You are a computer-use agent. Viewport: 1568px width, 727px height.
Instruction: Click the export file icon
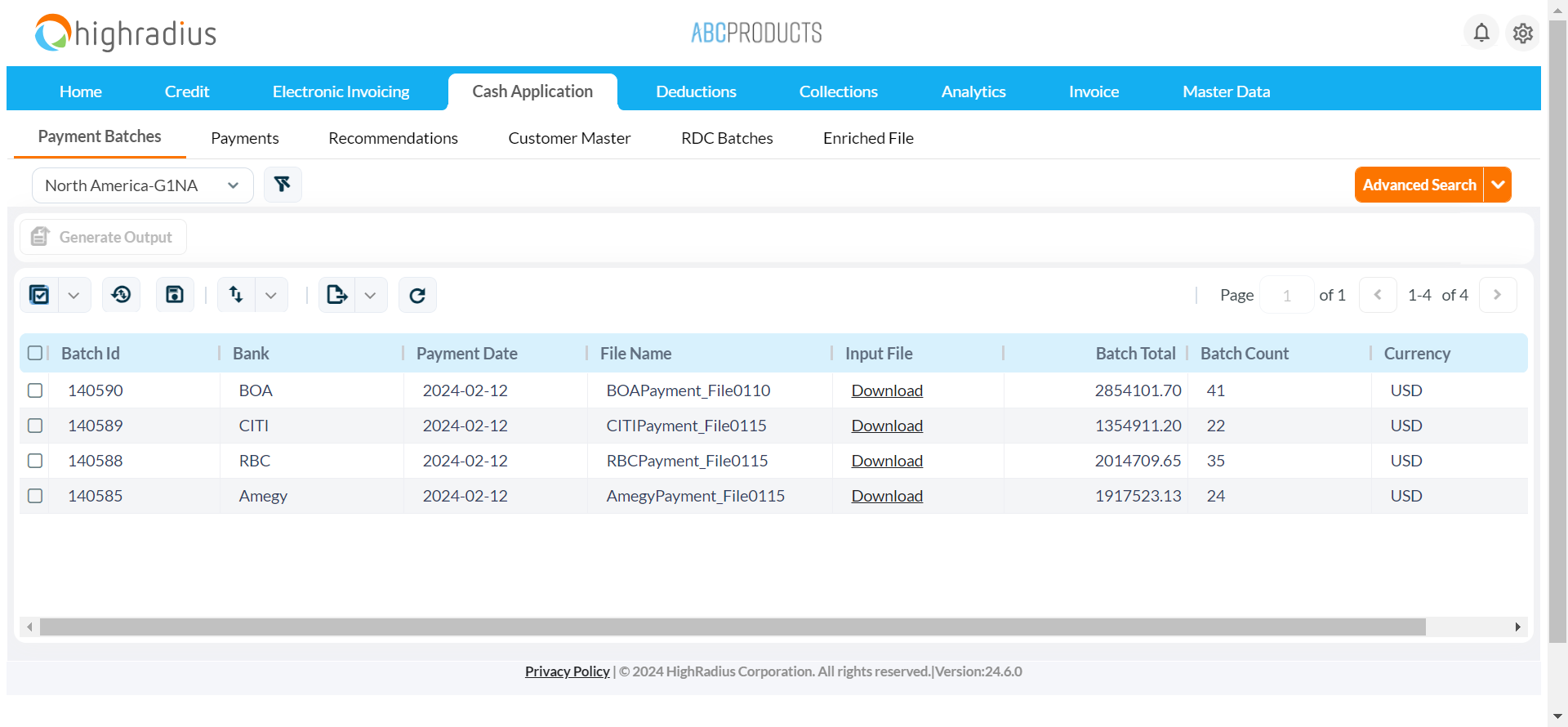pos(336,295)
